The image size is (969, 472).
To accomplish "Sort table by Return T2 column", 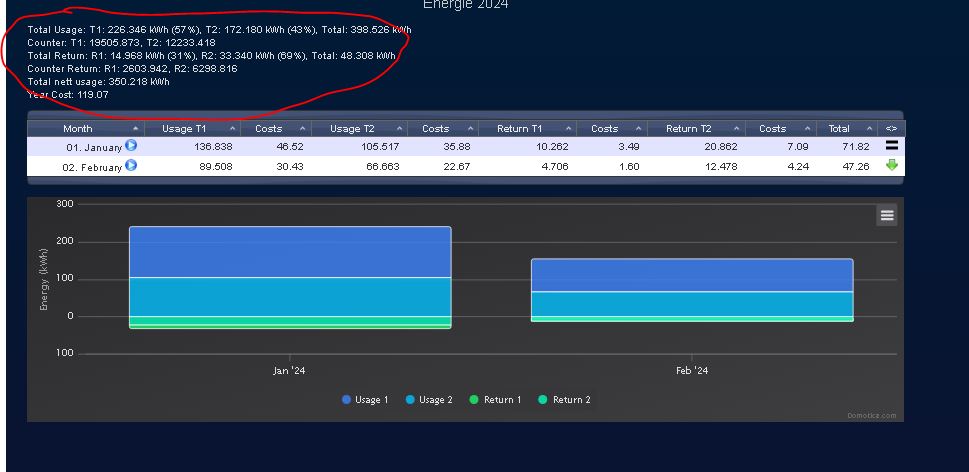I will pyautogui.click(x=696, y=129).
